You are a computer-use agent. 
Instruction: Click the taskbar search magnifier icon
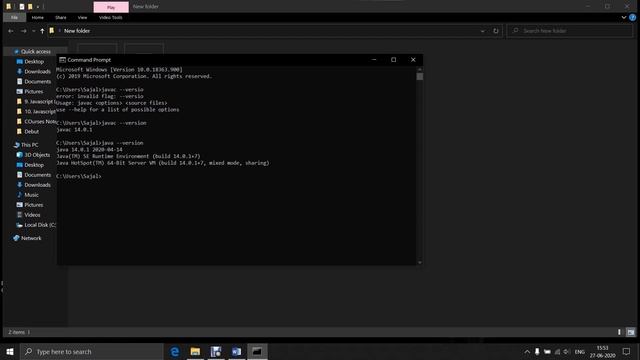pos(28,351)
